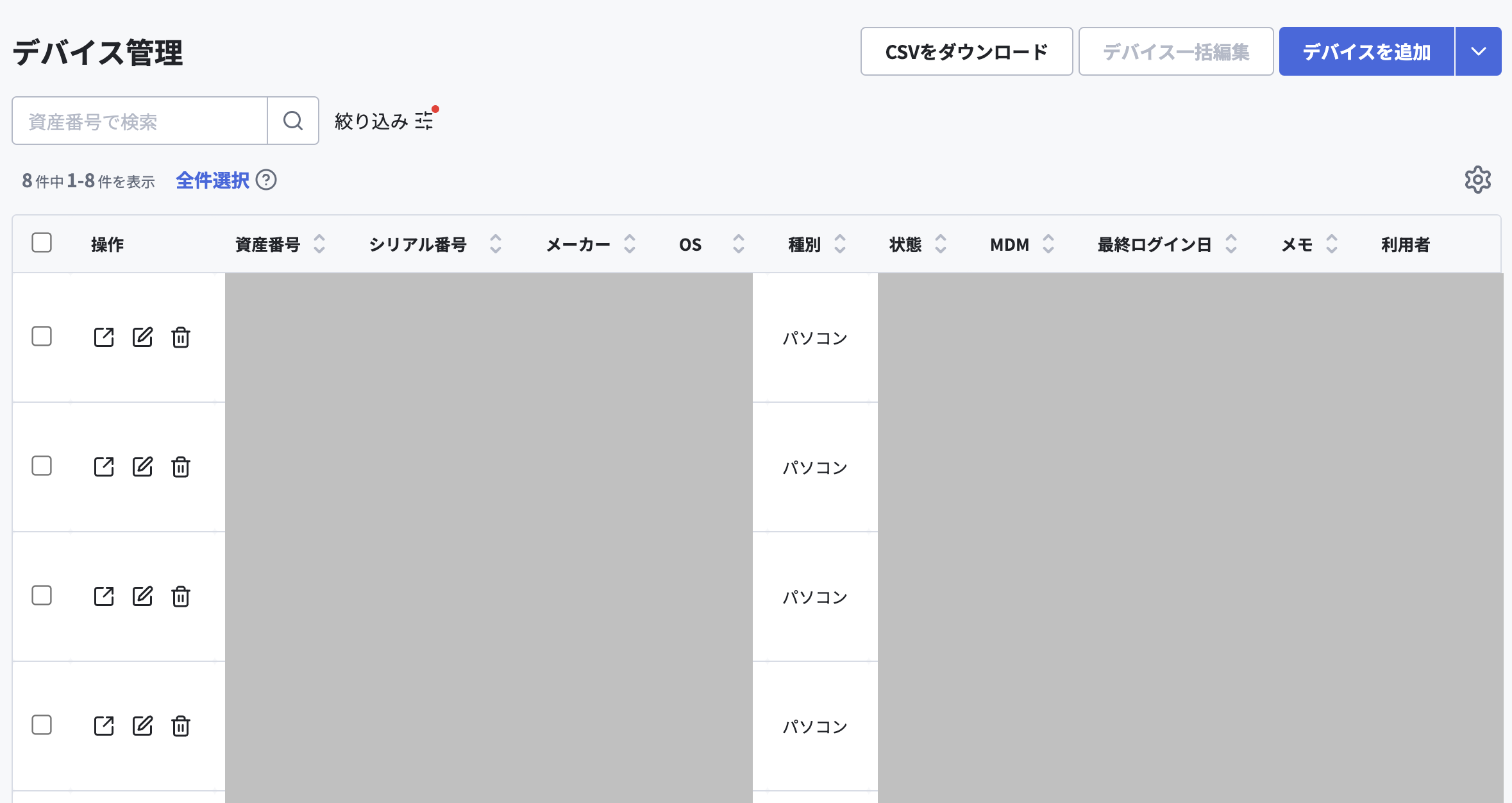This screenshot has height=803, width=1512.
Task: Sort by 最終ログイン日 column
Action: [1231, 244]
